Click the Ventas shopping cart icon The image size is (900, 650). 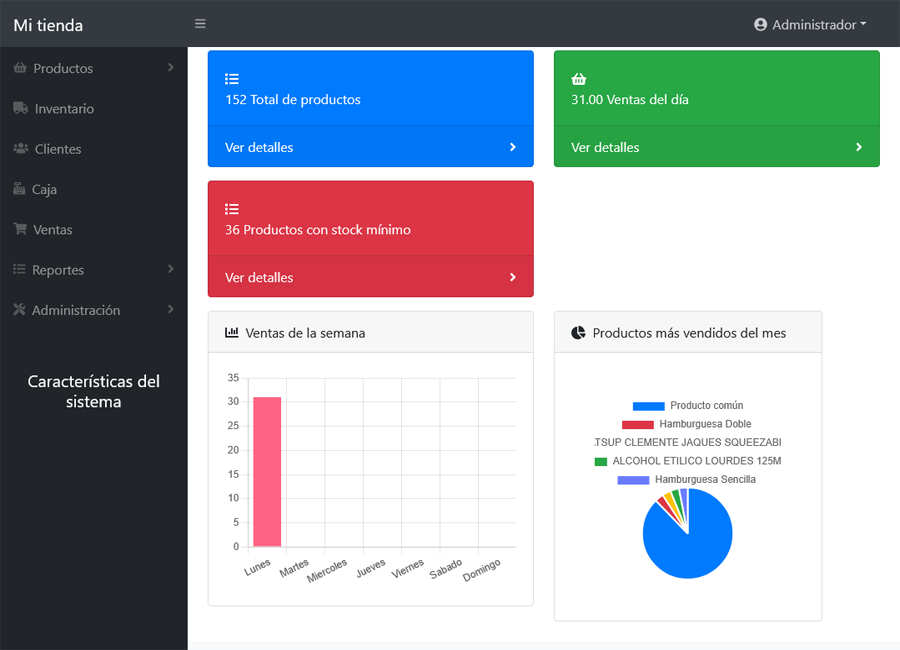[20, 229]
